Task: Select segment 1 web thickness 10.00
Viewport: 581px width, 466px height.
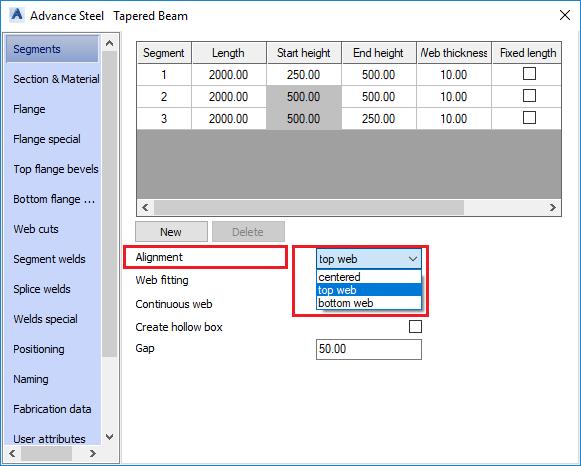Action: pos(454,75)
